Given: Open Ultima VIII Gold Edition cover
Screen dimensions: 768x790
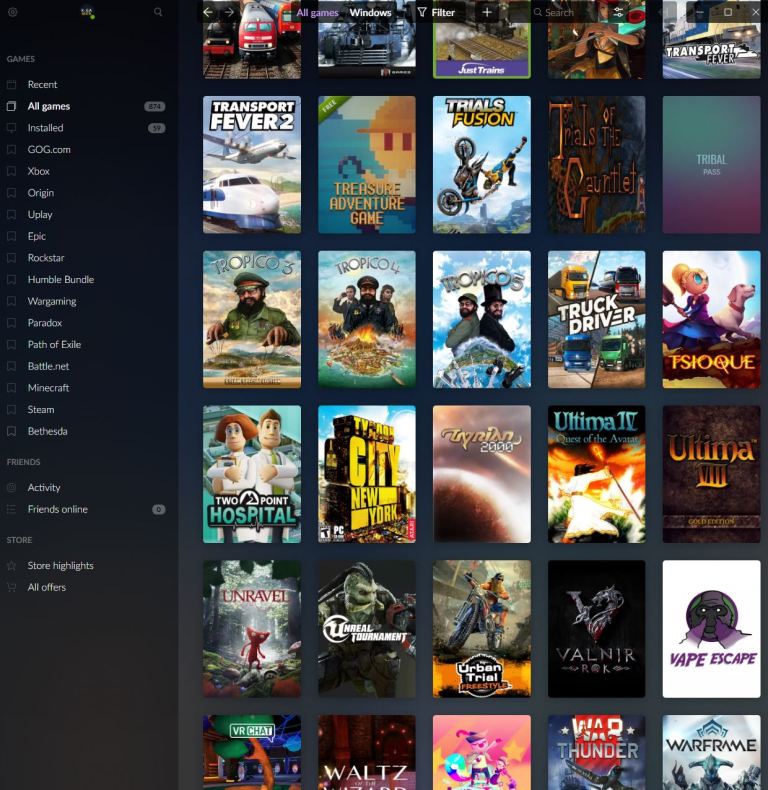Looking at the screenshot, I should (712, 474).
